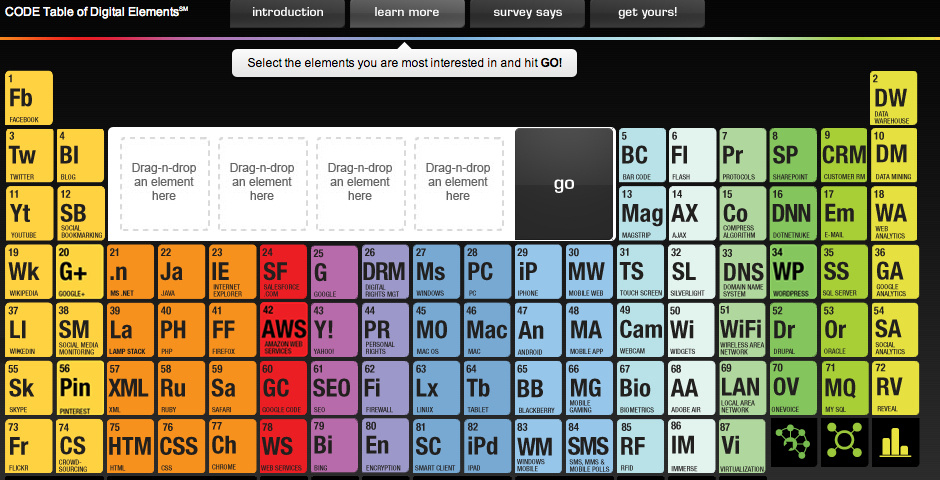Select the Wk Wikipedia element
Screen dimensions: 940x480
[29, 271]
